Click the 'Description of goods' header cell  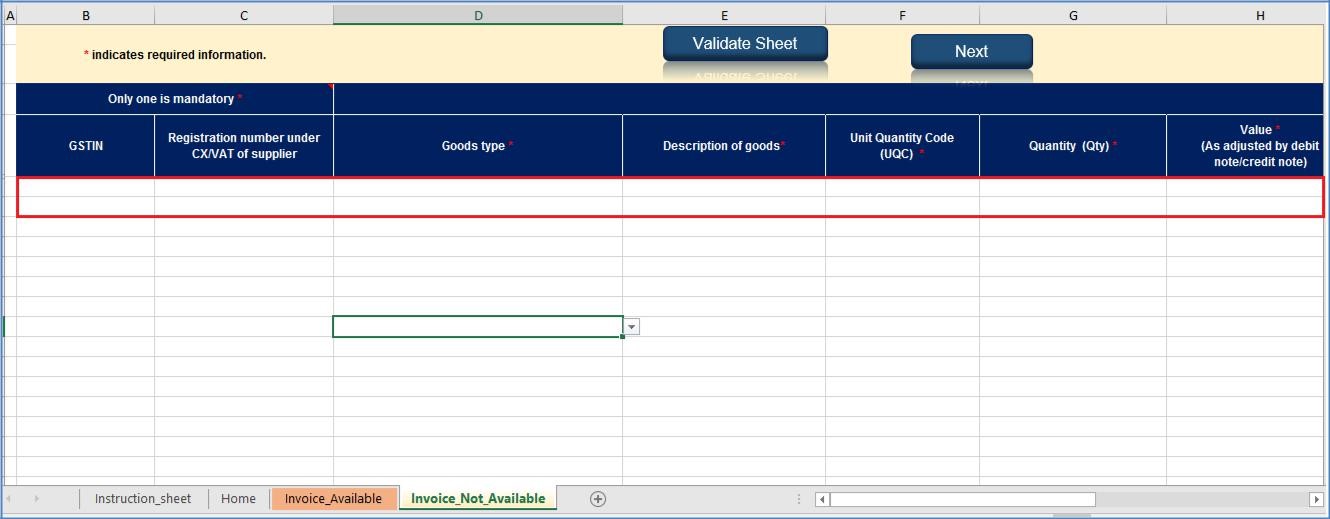[x=724, y=146]
